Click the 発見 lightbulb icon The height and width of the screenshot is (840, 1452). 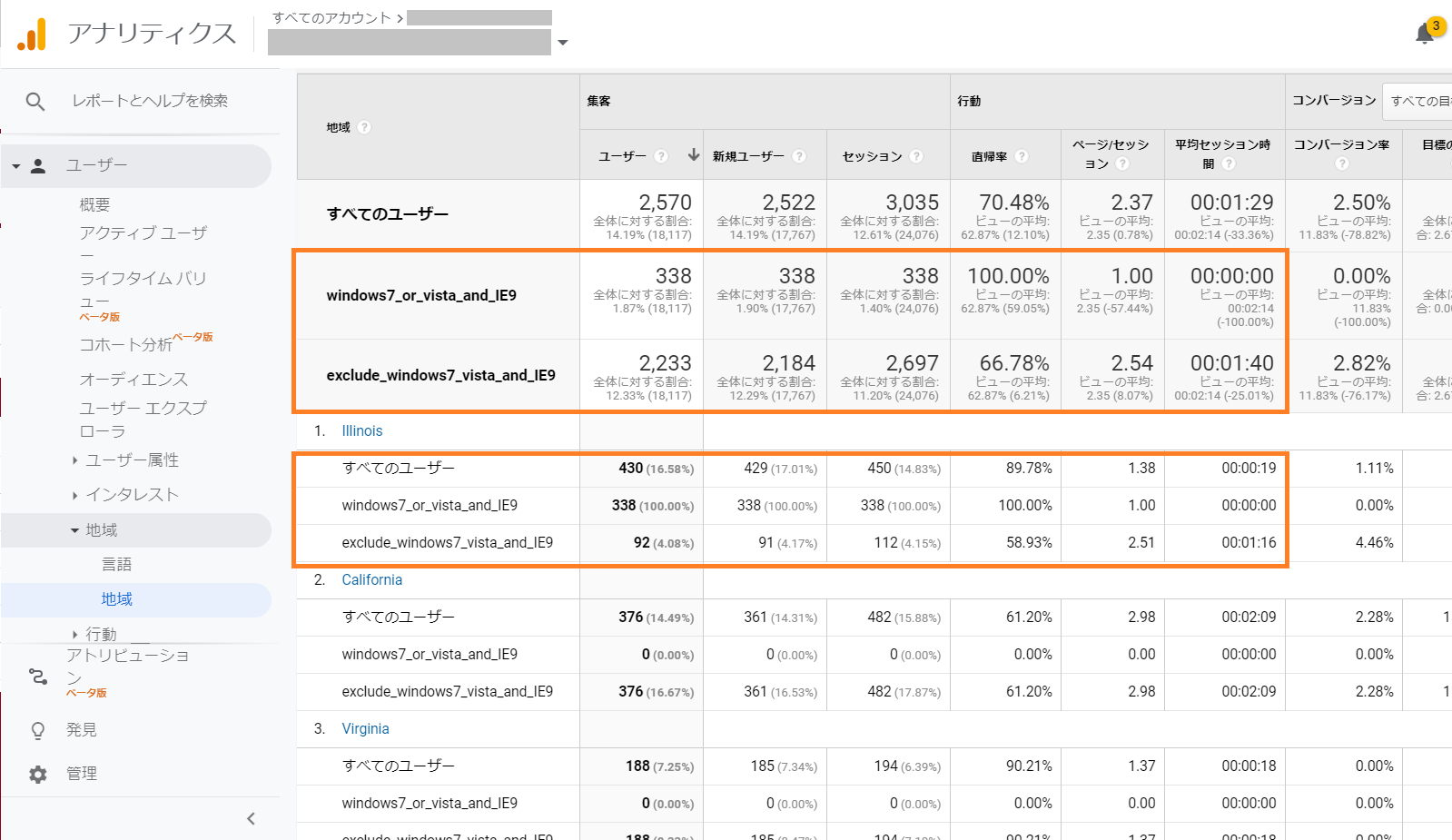[38, 730]
